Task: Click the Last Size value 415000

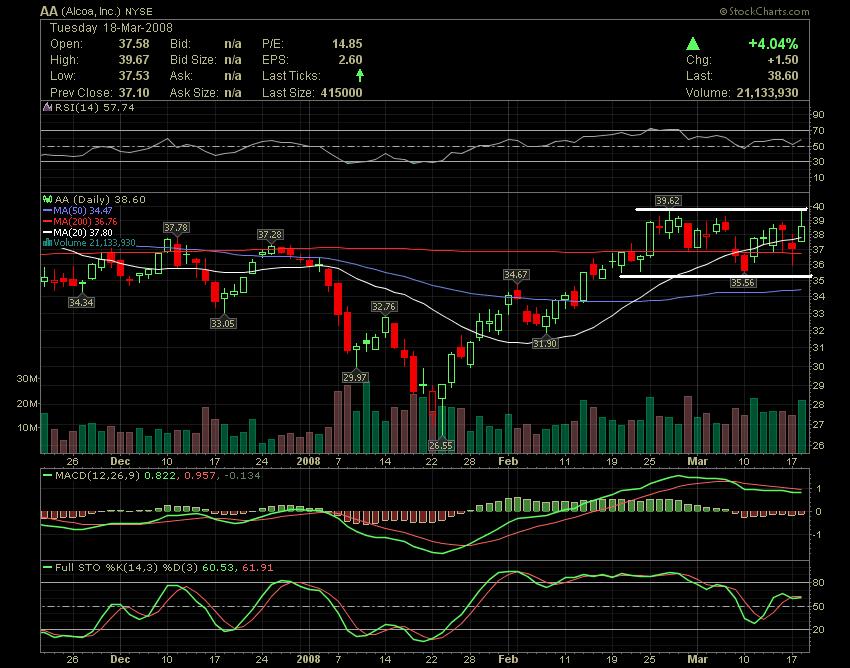Action: [x=341, y=93]
